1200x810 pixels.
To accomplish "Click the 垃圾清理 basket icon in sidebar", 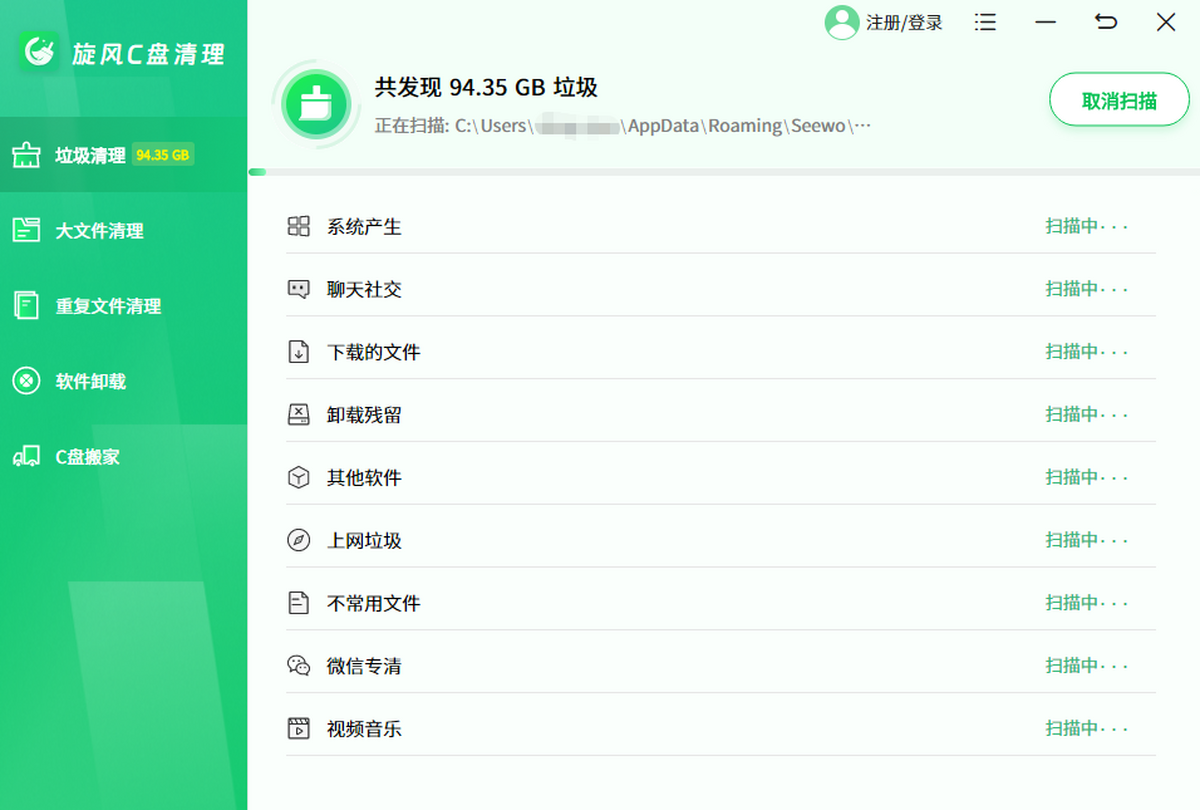I will tap(25, 155).
